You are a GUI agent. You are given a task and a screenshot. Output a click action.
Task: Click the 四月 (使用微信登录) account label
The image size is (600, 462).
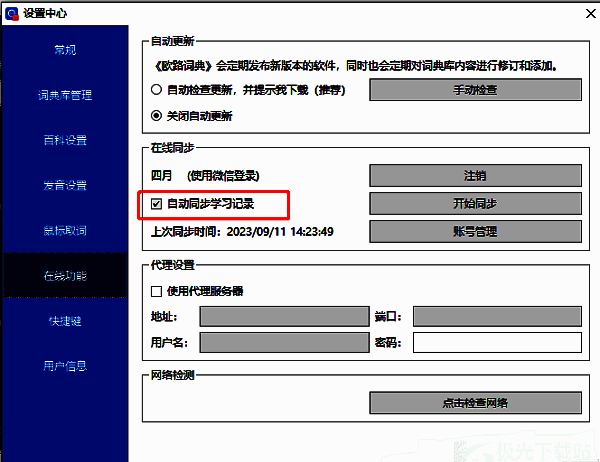pos(205,176)
